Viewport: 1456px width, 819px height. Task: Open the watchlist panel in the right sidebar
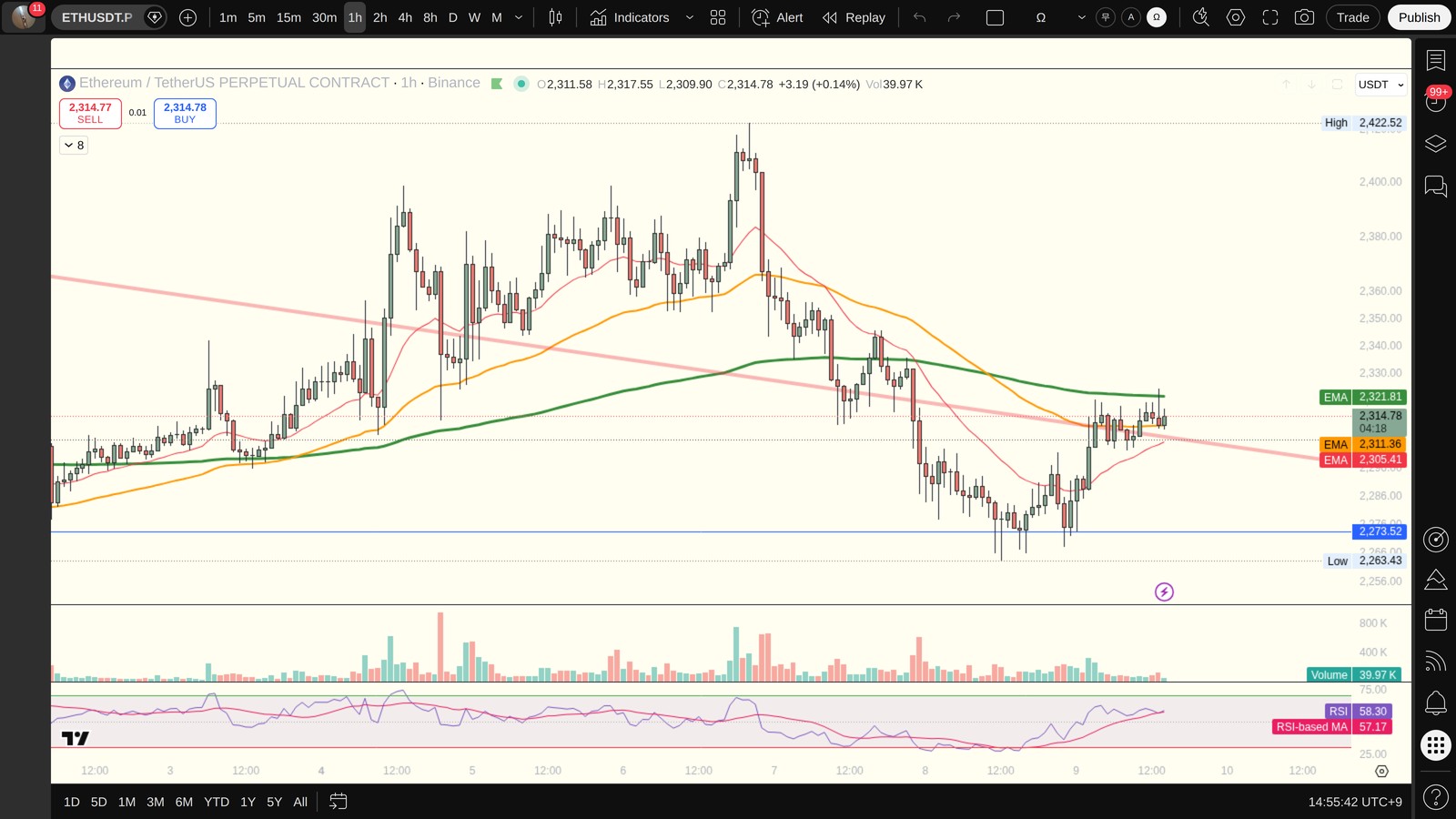(1436, 61)
